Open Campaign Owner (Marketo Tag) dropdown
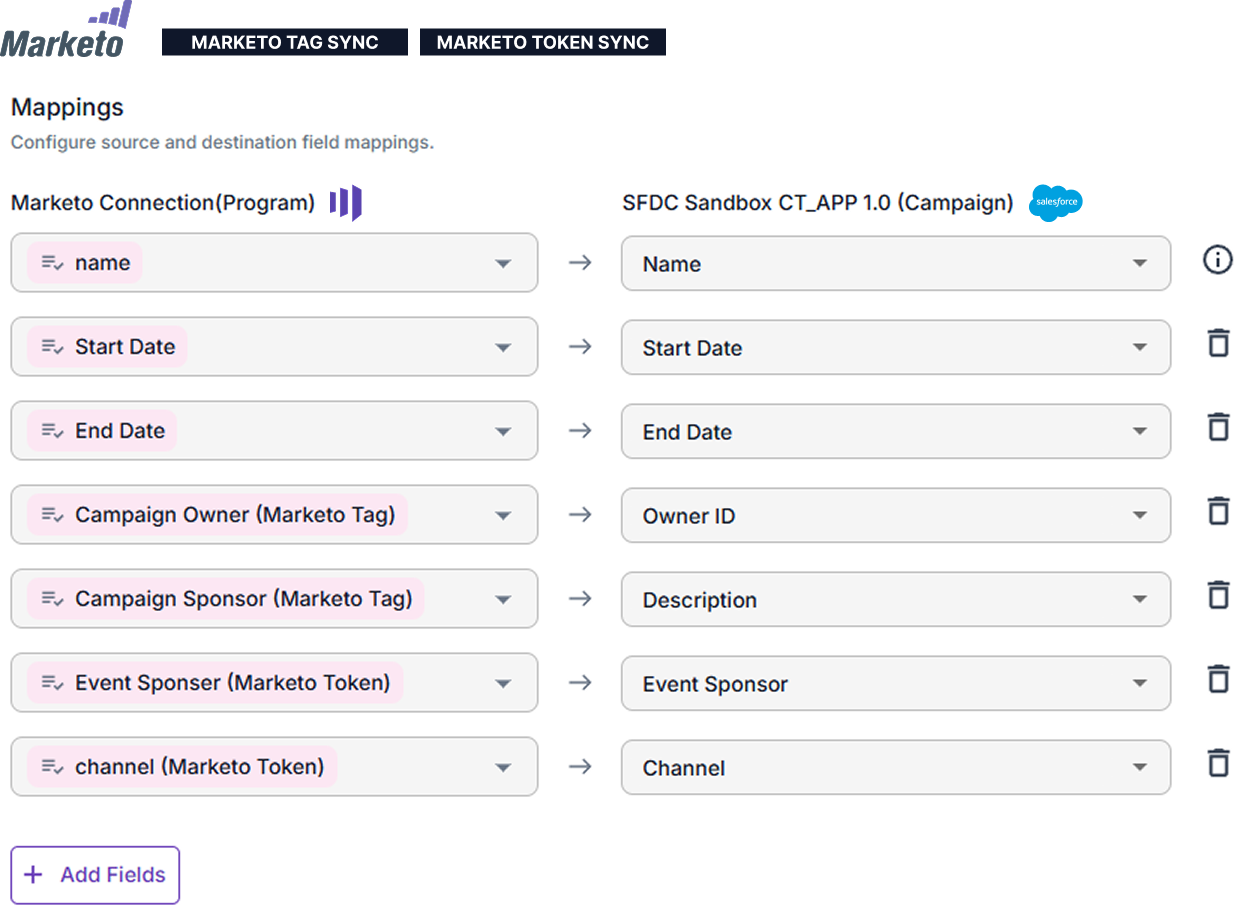Viewport: 1259px width, 918px height. [x=274, y=515]
